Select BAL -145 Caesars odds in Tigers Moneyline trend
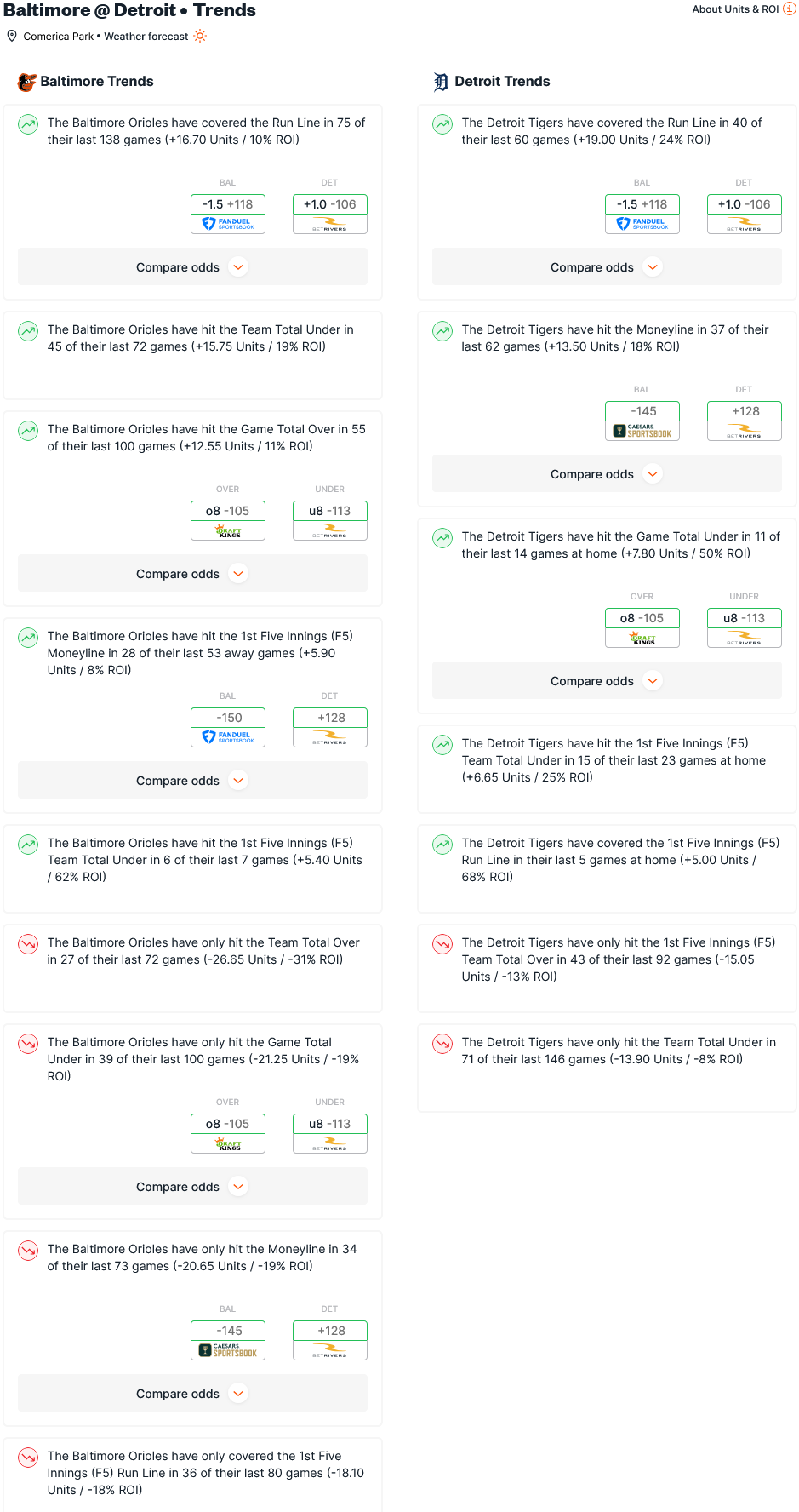This screenshot has height=1512, width=799. [642, 421]
